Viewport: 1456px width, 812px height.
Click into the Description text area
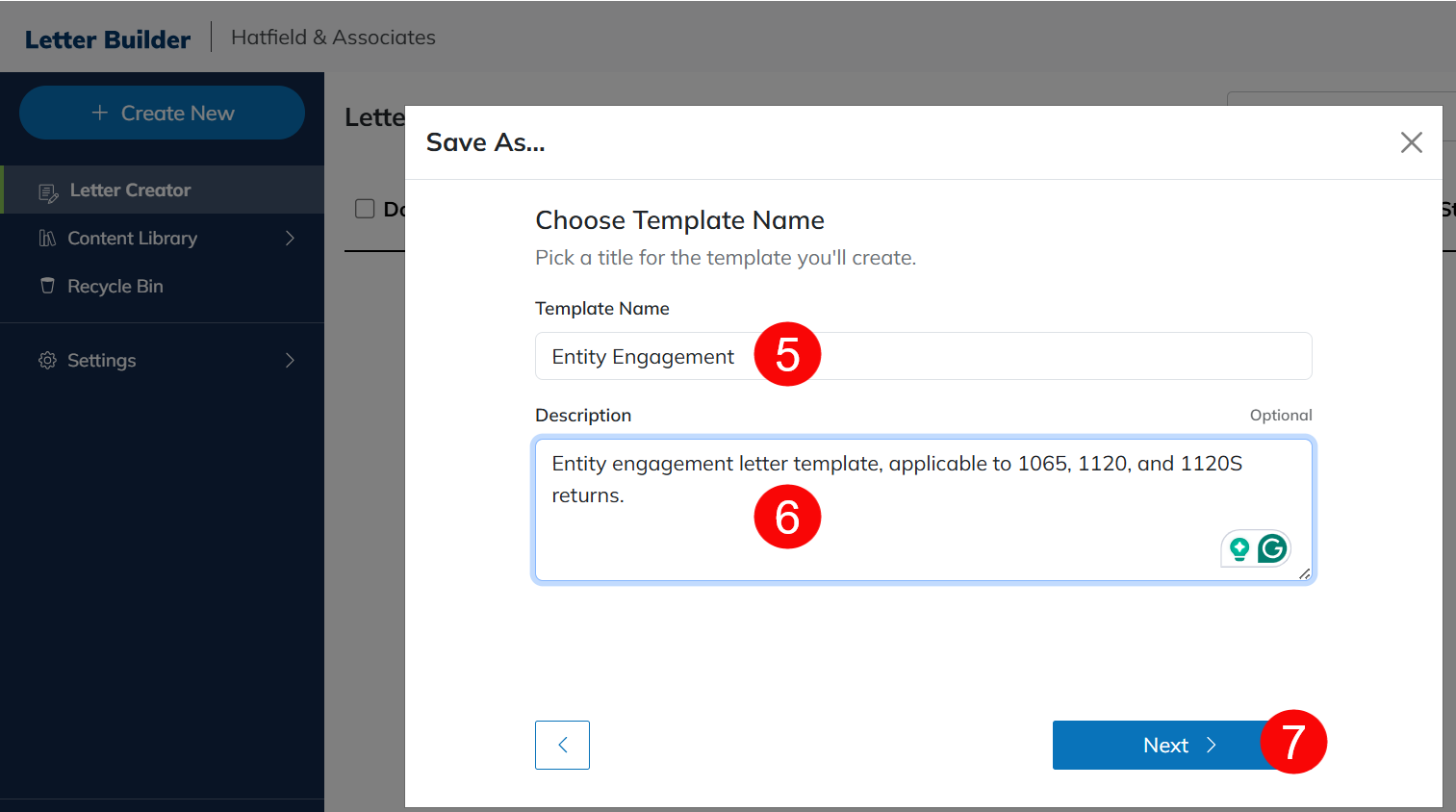[x=866, y=539]
